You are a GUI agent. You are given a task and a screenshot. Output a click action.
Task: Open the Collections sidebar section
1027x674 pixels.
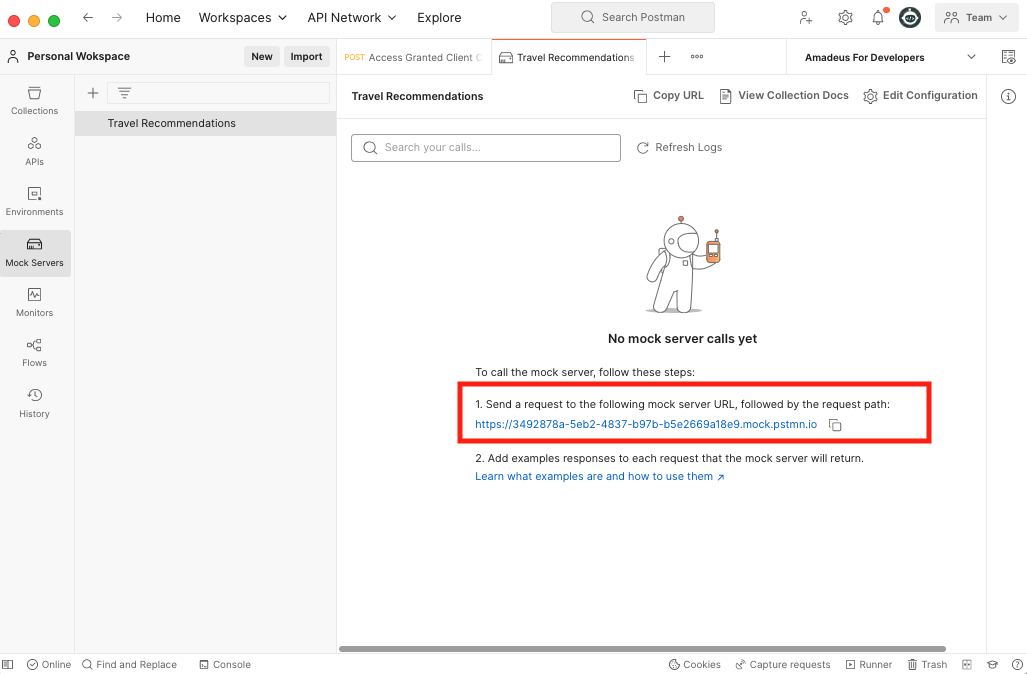(35, 101)
